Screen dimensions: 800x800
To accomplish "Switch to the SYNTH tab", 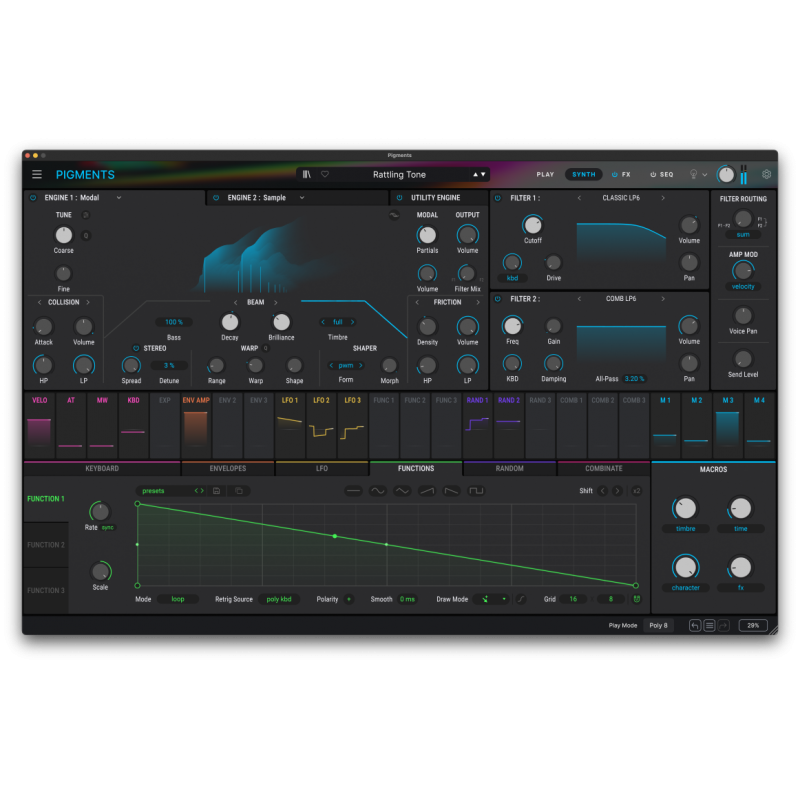I will [x=583, y=173].
